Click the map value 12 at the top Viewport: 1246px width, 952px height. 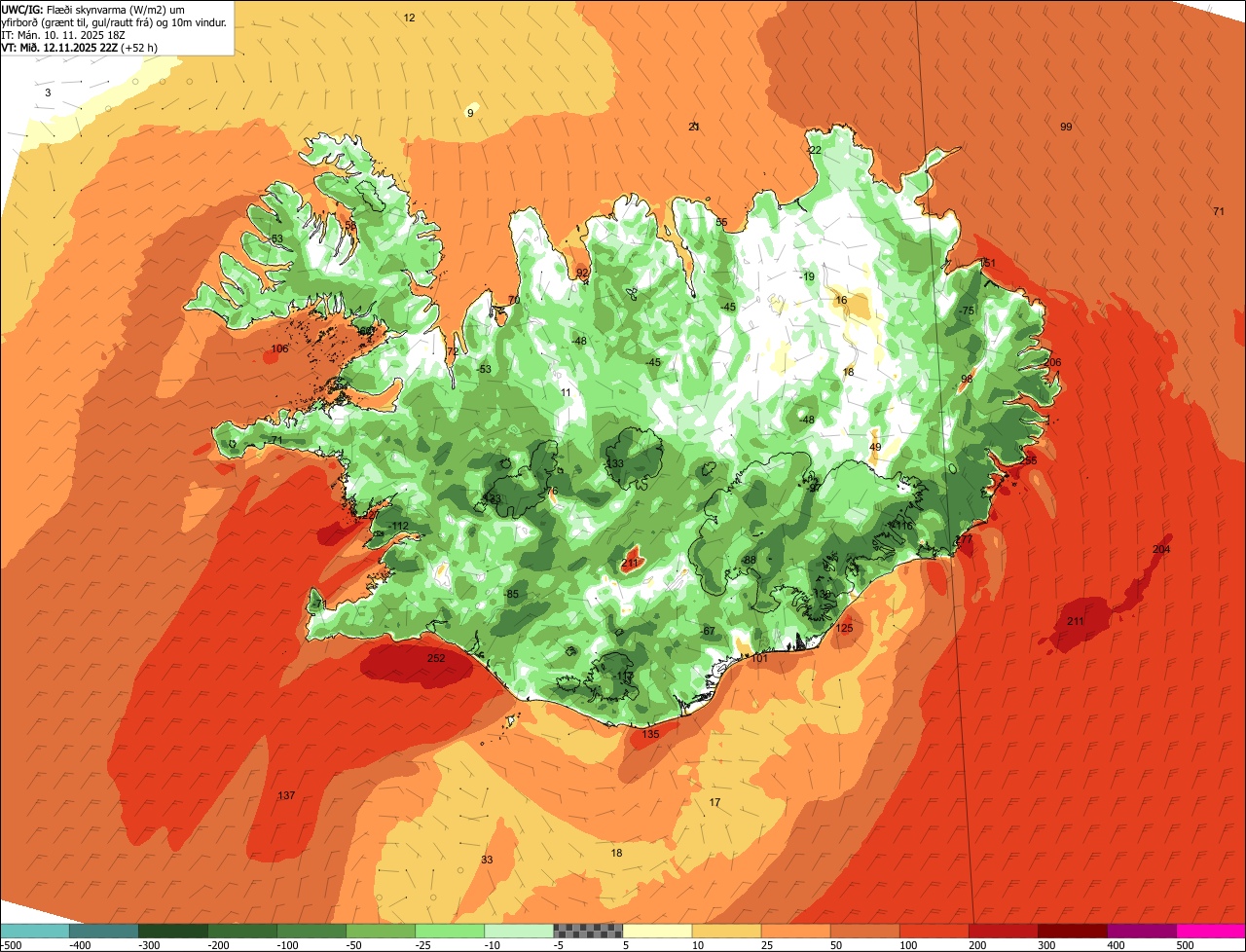tap(409, 18)
